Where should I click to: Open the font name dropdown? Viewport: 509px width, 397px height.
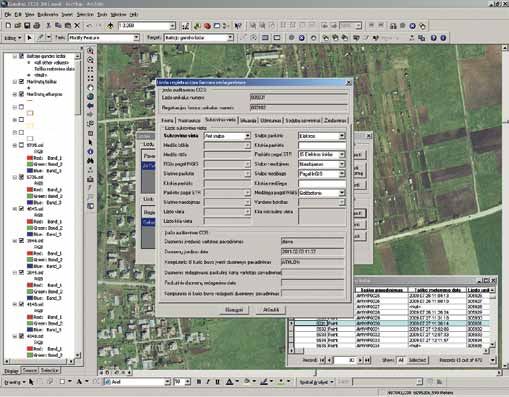[x=168, y=382]
